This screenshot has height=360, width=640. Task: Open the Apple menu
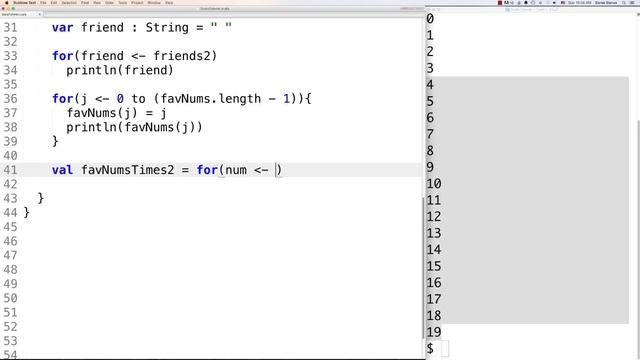6,2
